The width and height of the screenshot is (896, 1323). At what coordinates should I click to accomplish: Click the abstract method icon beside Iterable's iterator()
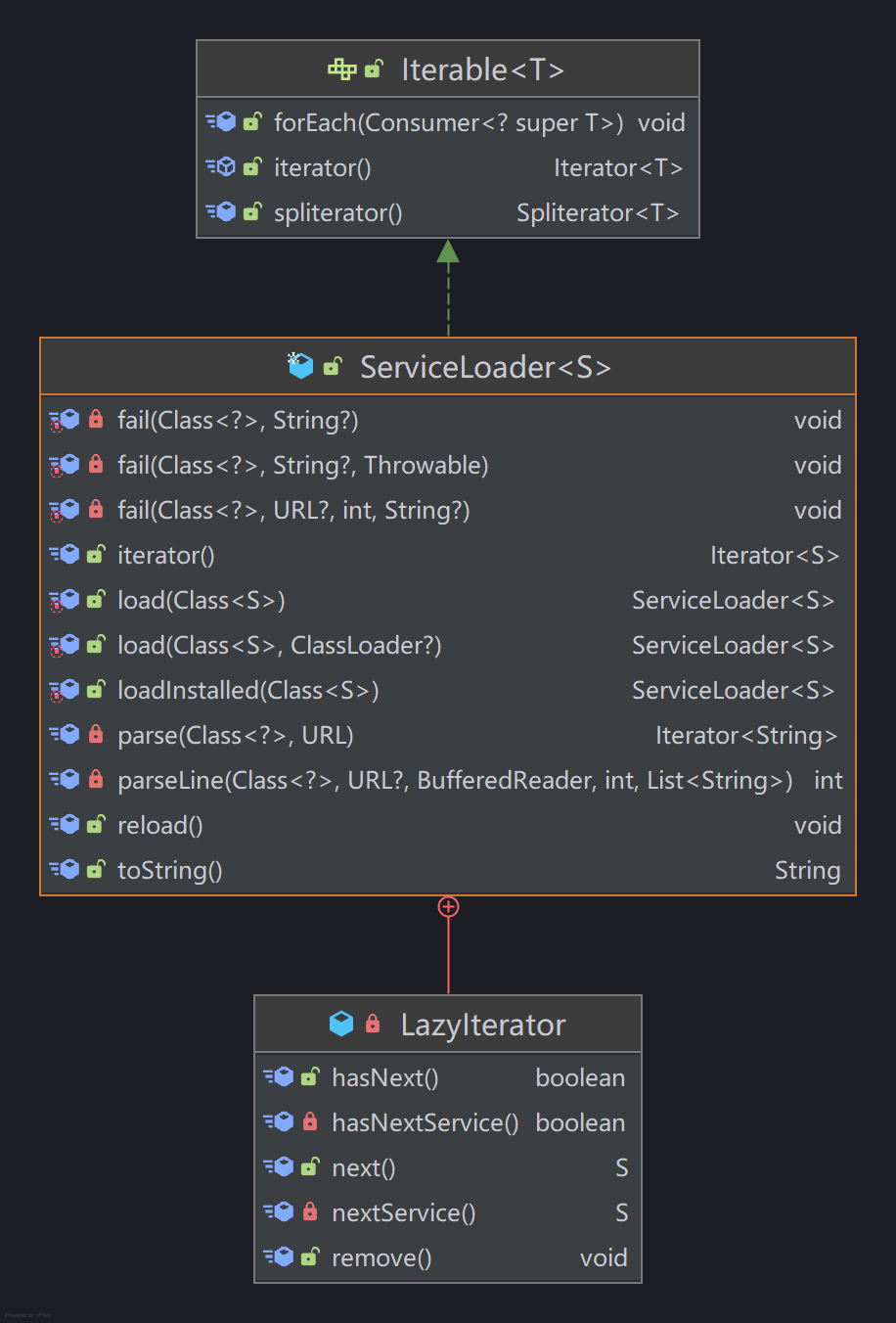(221, 167)
